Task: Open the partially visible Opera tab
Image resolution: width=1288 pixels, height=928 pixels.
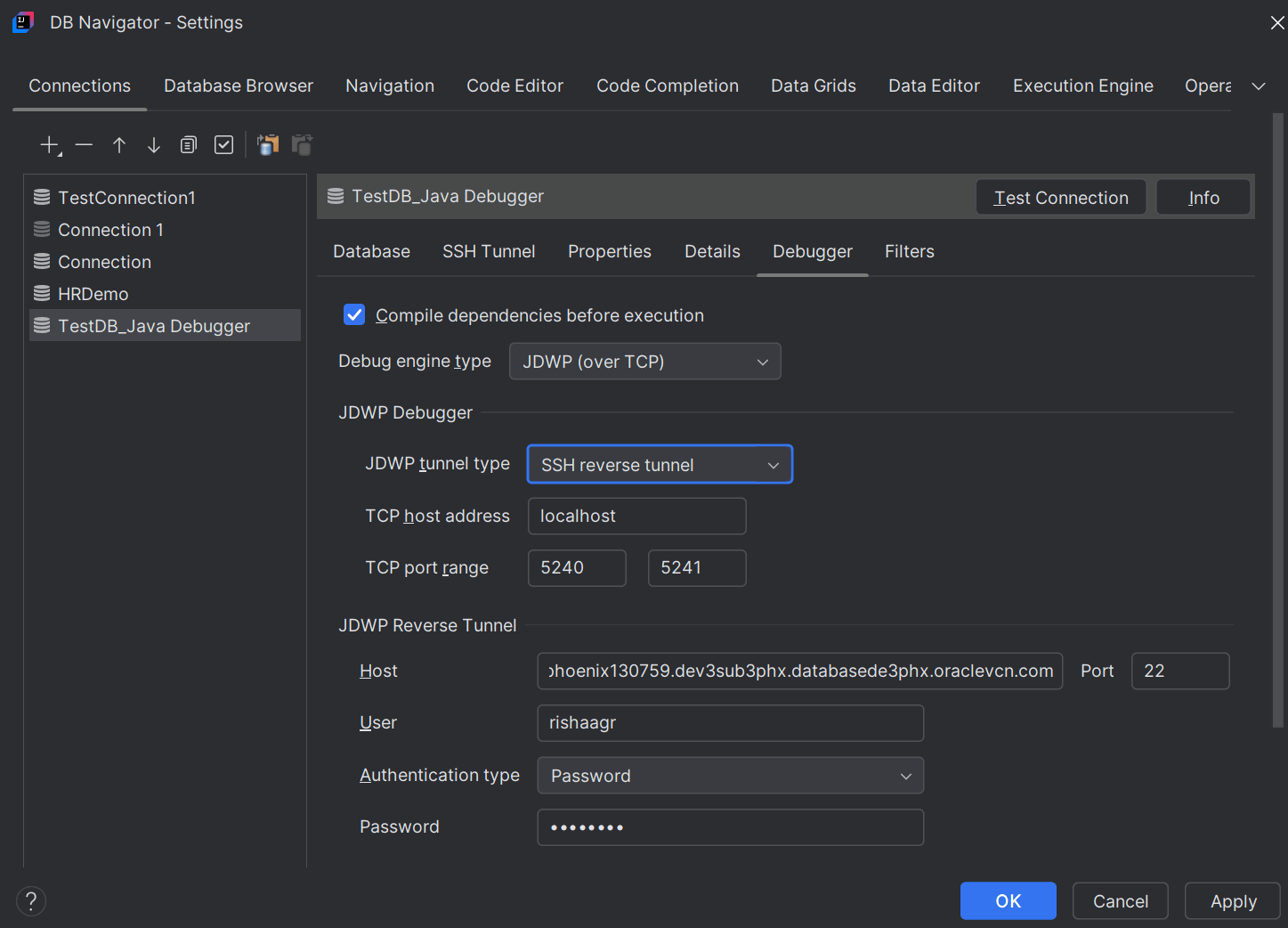Action: click(1208, 86)
